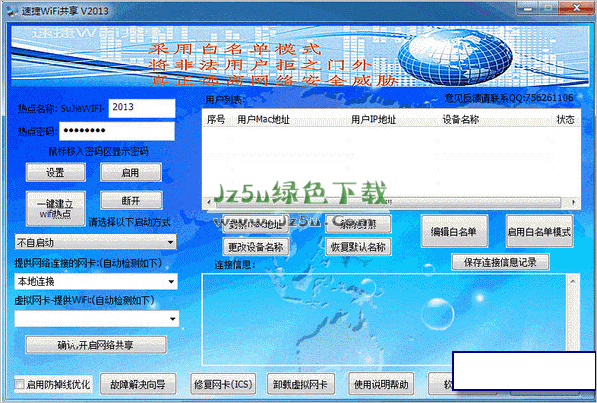Click 保存连接信息记录 button
Viewport: 597px width, 403px height.
[x=500, y=262]
